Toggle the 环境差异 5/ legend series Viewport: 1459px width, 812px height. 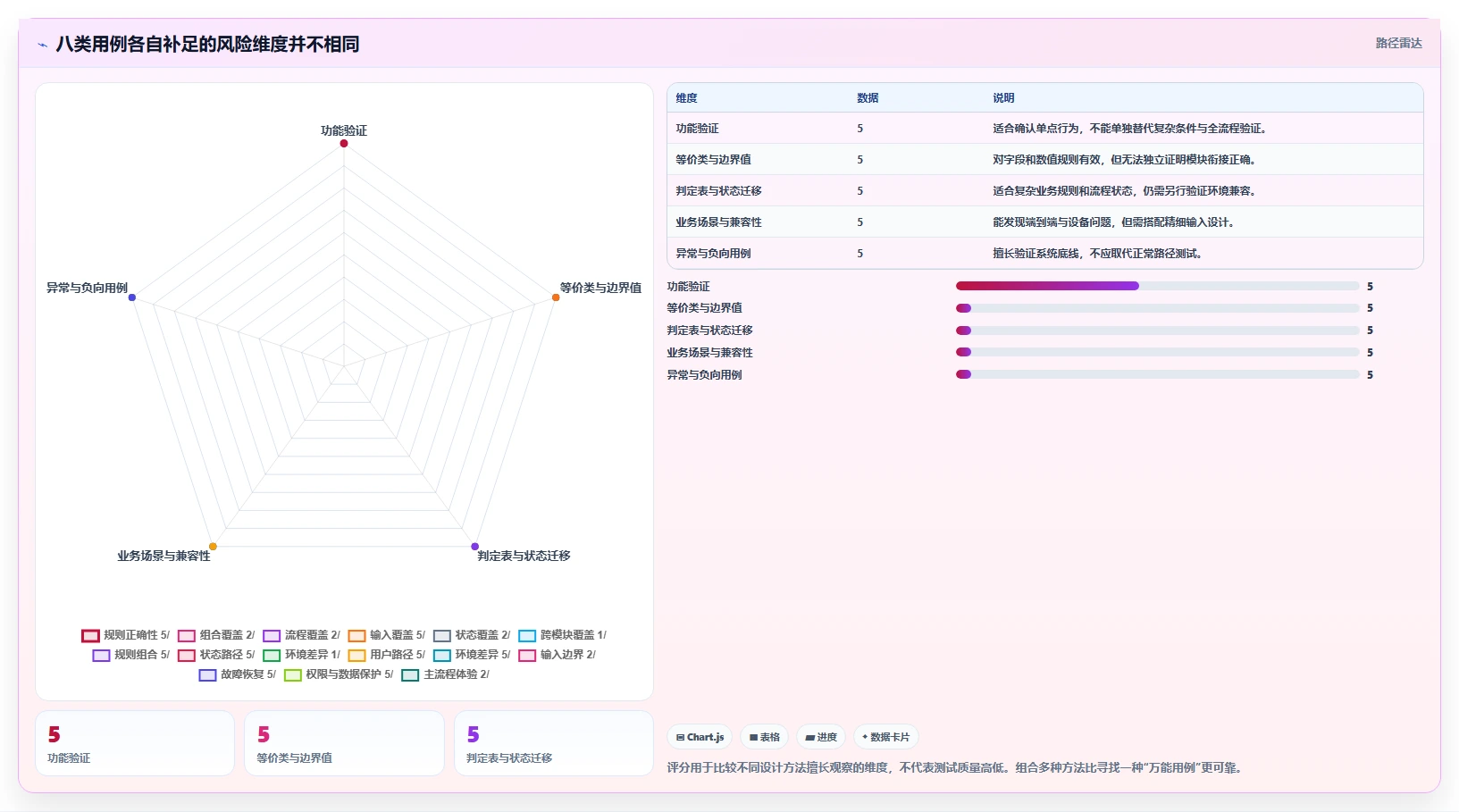472,656
